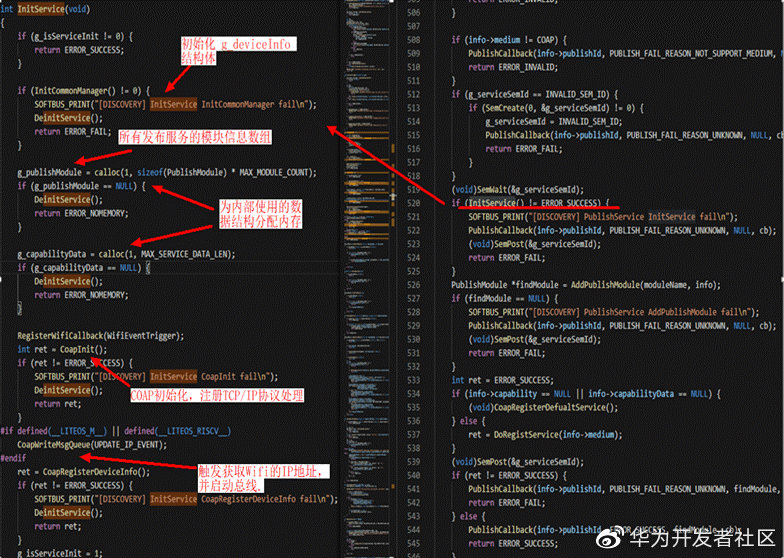The width and height of the screenshot is (784, 558).
Task: Click the 'if (g_capabilityData == NULL) {' line
Action: (84, 268)
